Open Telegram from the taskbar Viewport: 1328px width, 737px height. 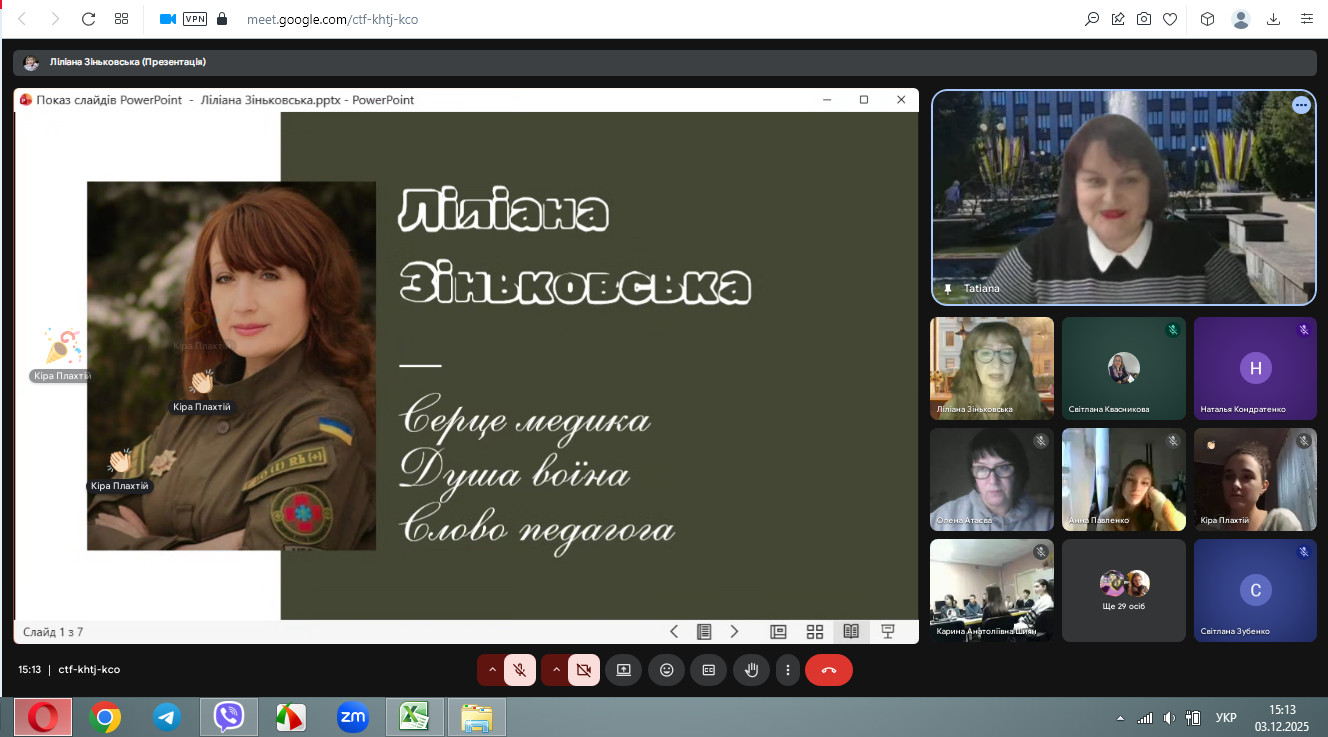coord(167,717)
